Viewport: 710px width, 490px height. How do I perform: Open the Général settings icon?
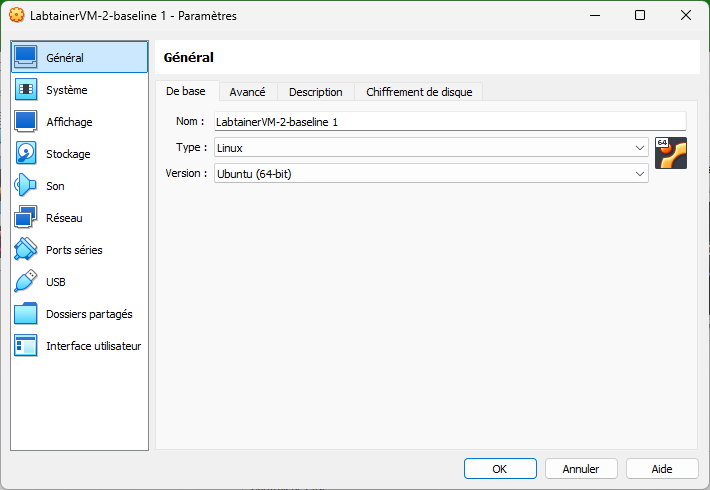click(26, 58)
